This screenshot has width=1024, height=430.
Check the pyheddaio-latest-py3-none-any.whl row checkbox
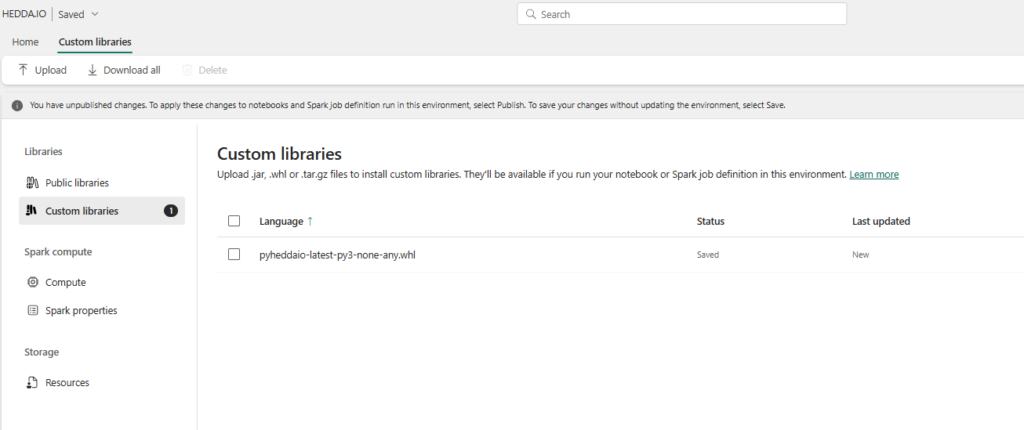tap(234, 254)
